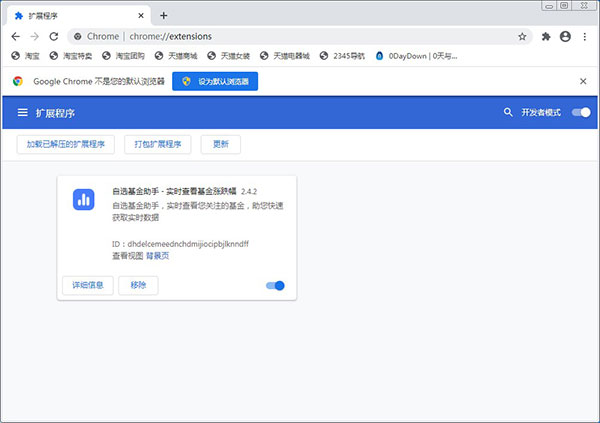The image size is (600, 423).
Task: Minimize the Chrome window
Action: pos(549,6)
